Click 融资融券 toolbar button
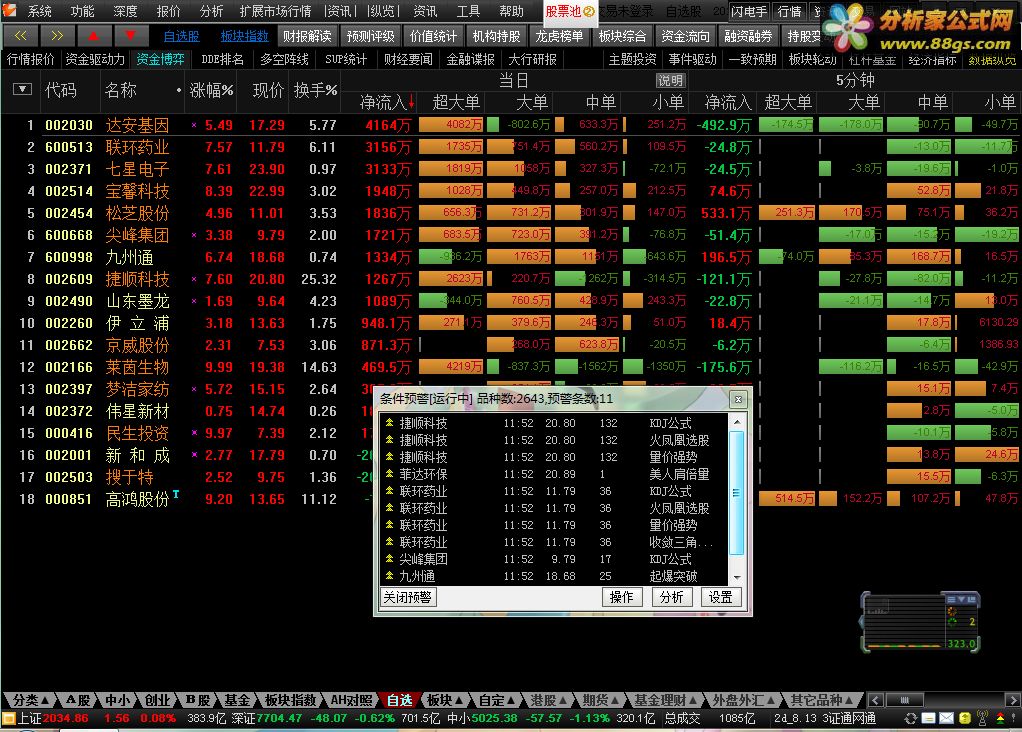The image size is (1022, 732). coord(748,36)
